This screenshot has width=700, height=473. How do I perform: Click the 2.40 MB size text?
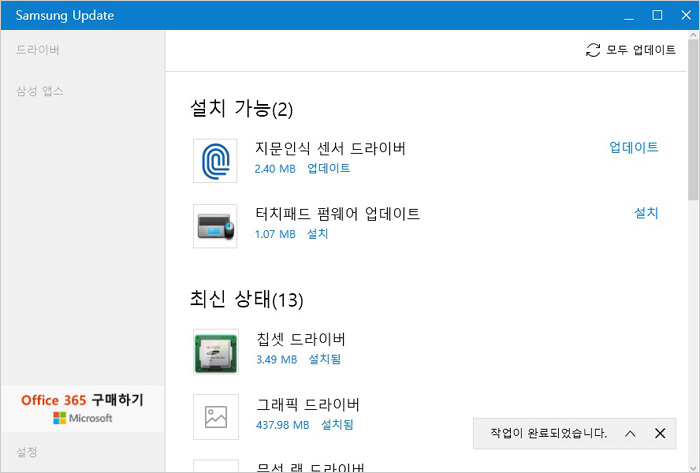click(275, 169)
